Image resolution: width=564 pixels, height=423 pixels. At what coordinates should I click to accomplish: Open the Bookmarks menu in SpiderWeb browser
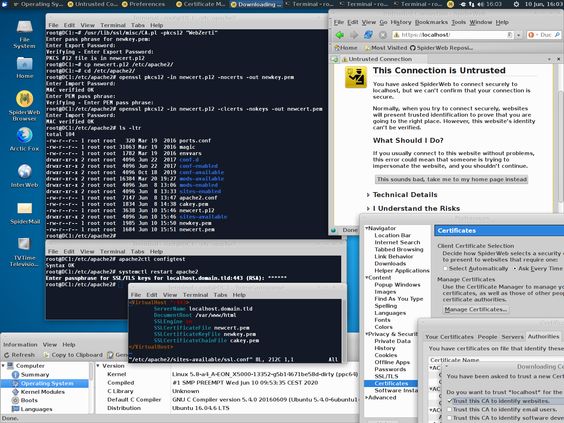pyautogui.click(x=431, y=22)
